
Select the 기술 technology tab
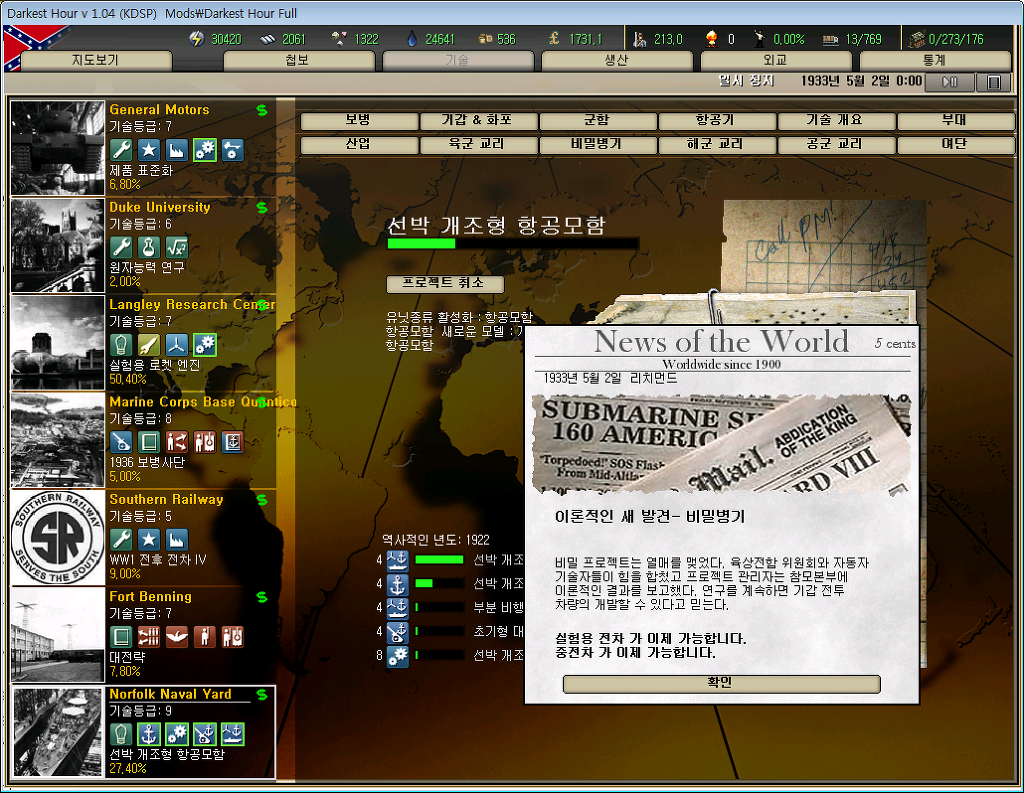(x=457, y=61)
